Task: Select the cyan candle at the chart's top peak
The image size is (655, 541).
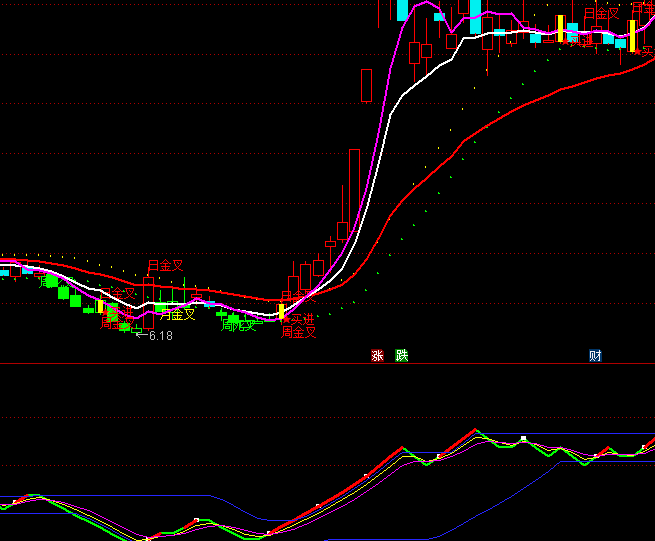Action: click(x=402, y=10)
